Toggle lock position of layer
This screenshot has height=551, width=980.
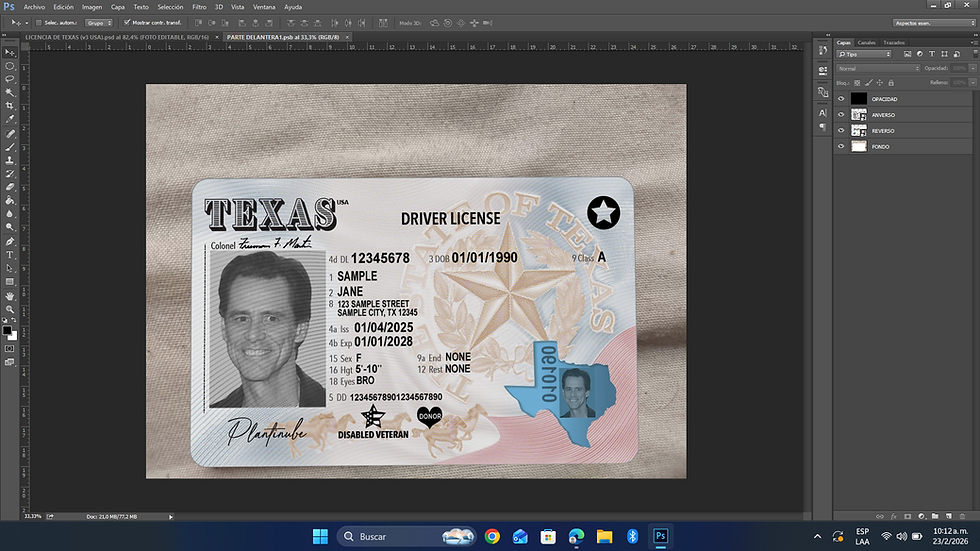[x=879, y=82]
